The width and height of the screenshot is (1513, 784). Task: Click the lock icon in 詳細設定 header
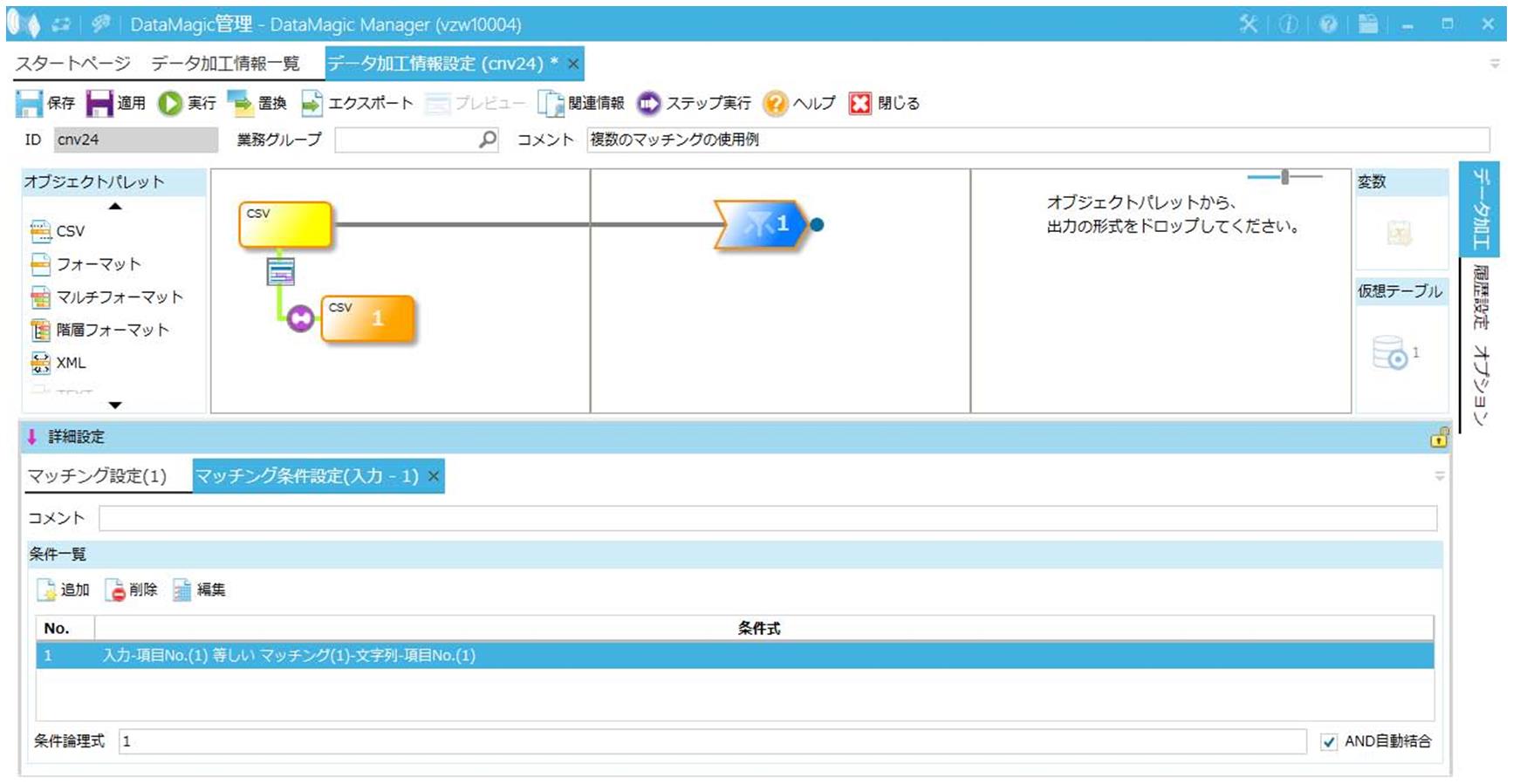(x=1439, y=438)
